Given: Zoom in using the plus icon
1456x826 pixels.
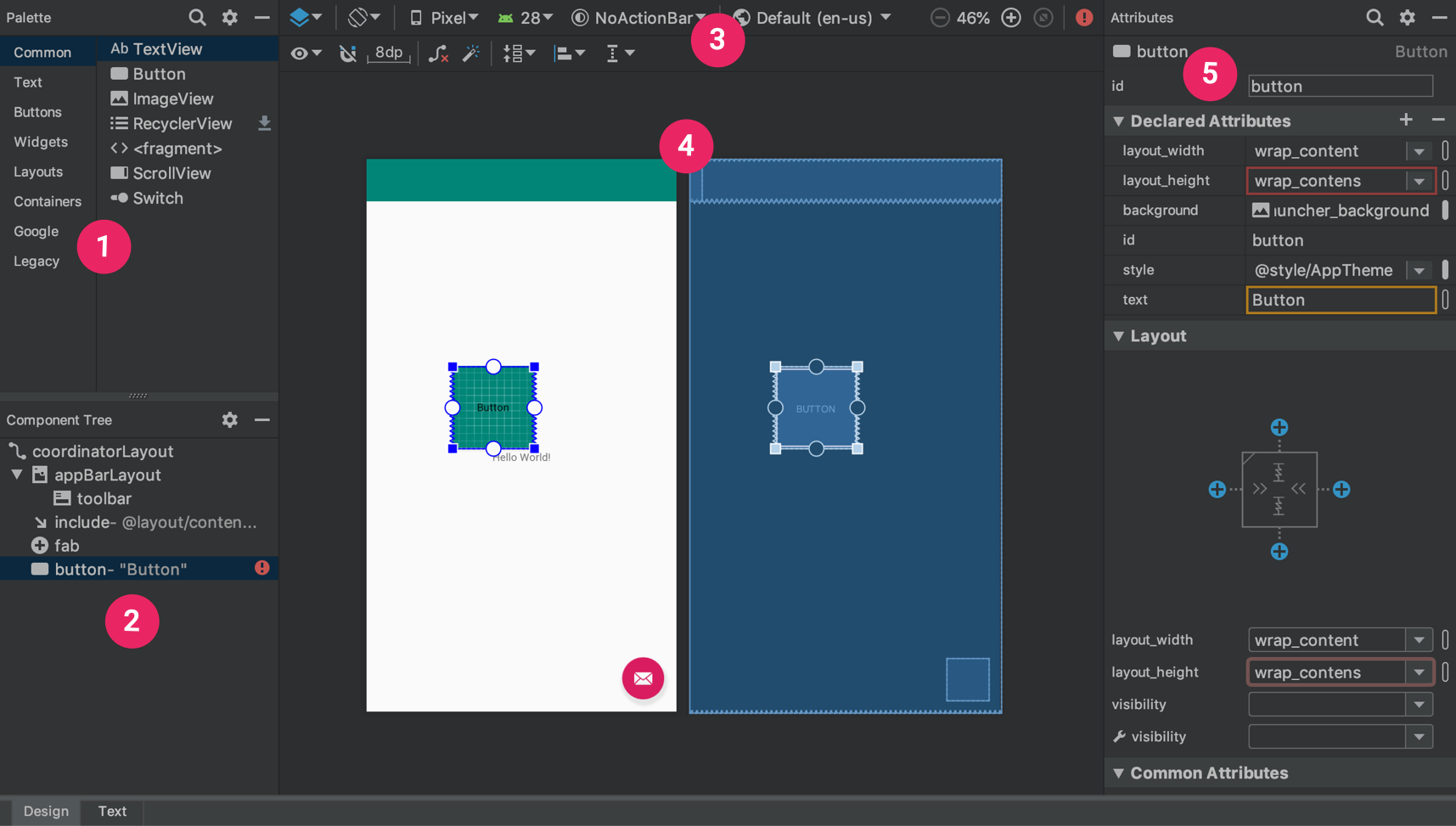Looking at the screenshot, I should tap(1010, 16).
